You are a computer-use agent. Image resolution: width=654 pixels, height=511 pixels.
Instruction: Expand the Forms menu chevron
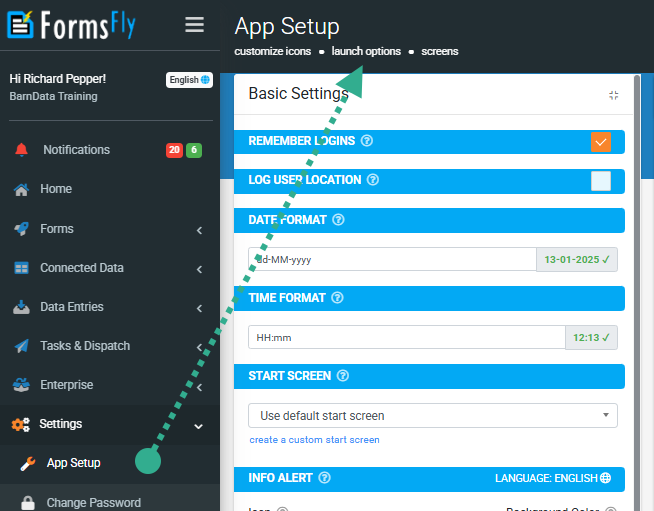[199, 230]
